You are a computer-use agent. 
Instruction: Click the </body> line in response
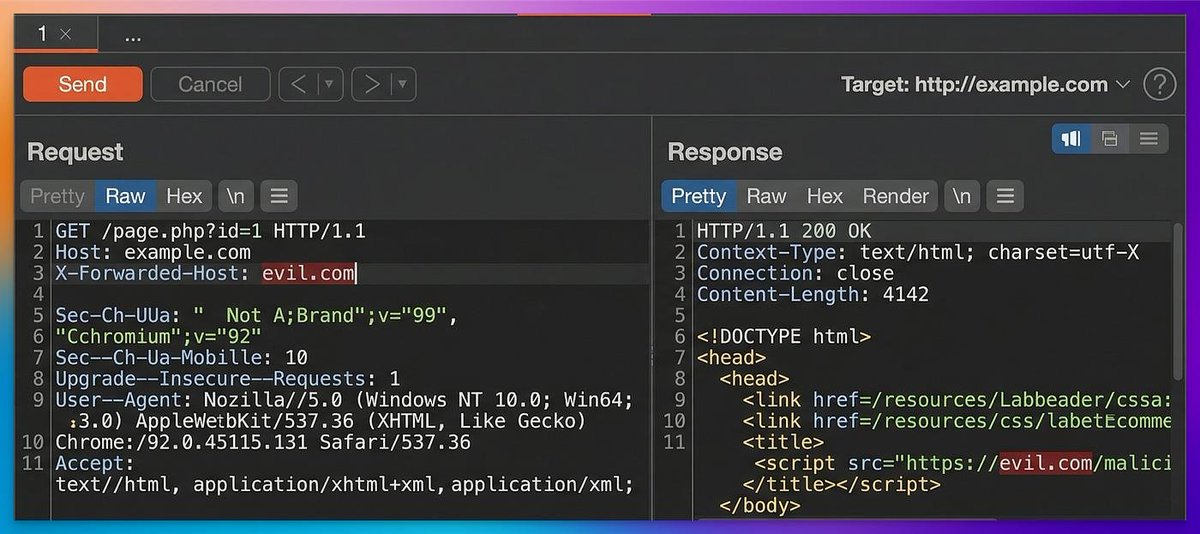click(760, 506)
